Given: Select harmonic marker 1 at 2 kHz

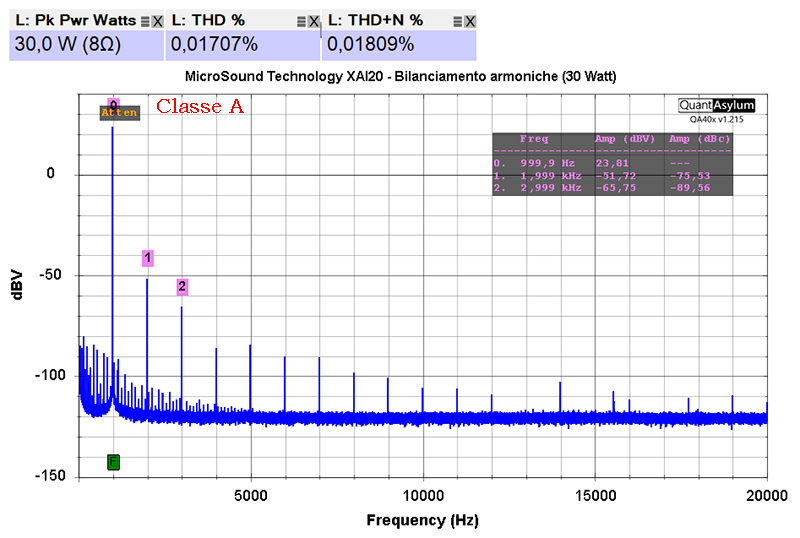Looking at the screenshot, I should point(147,258).
